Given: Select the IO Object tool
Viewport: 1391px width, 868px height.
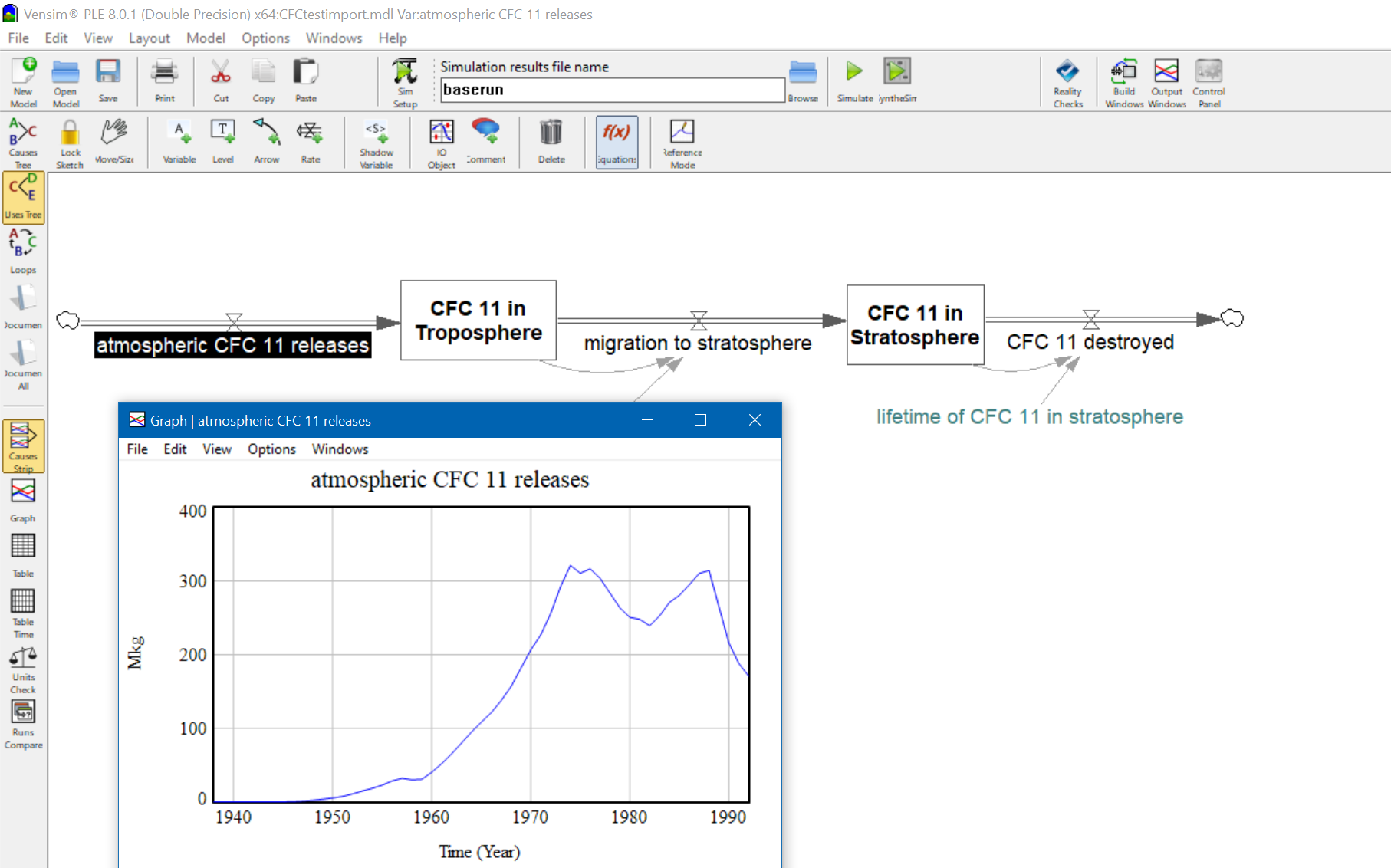Looking at the screenshot, I should coord(442,143).
